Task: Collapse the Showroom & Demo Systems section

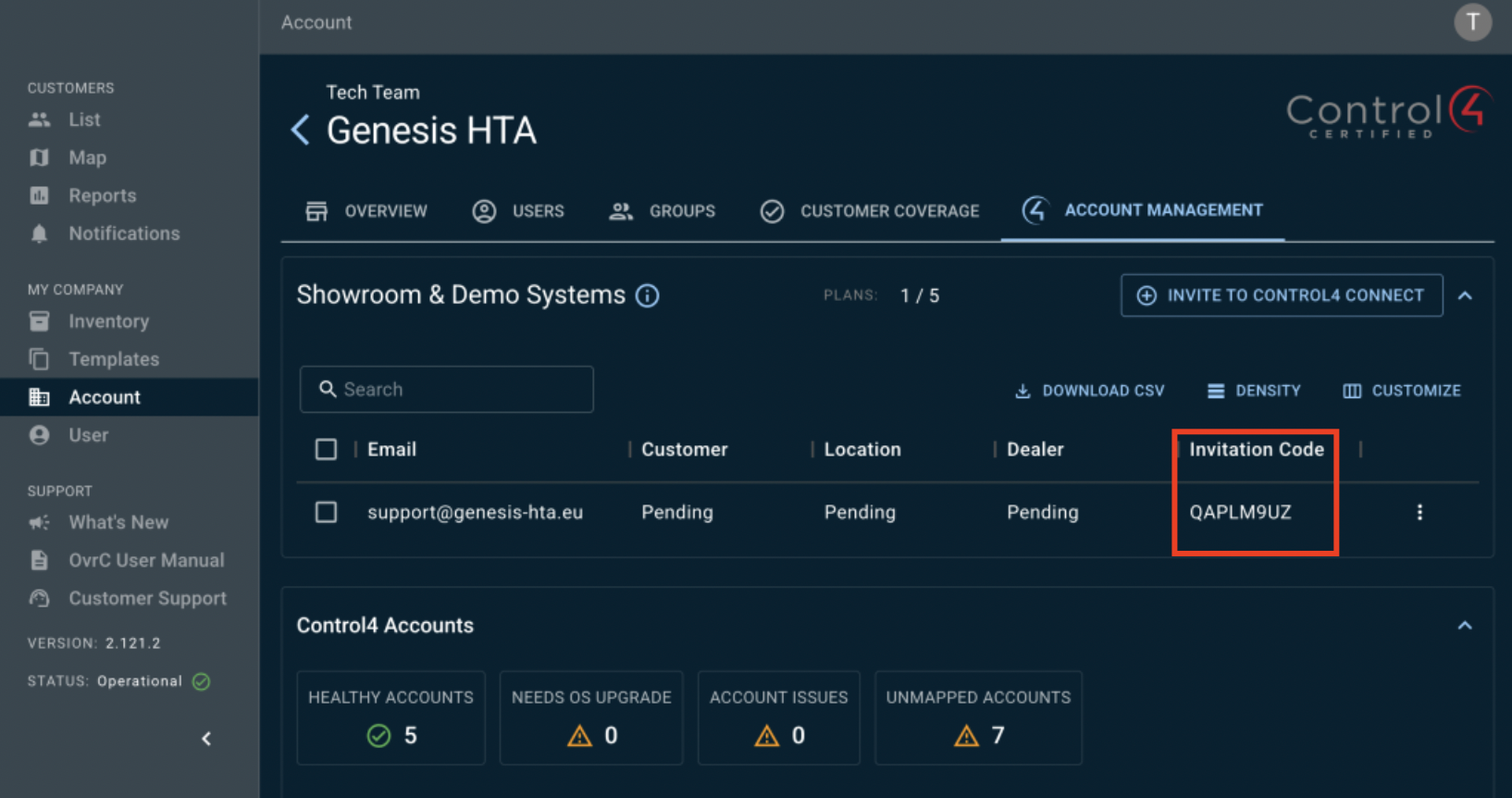Action: coord(1465,295)
